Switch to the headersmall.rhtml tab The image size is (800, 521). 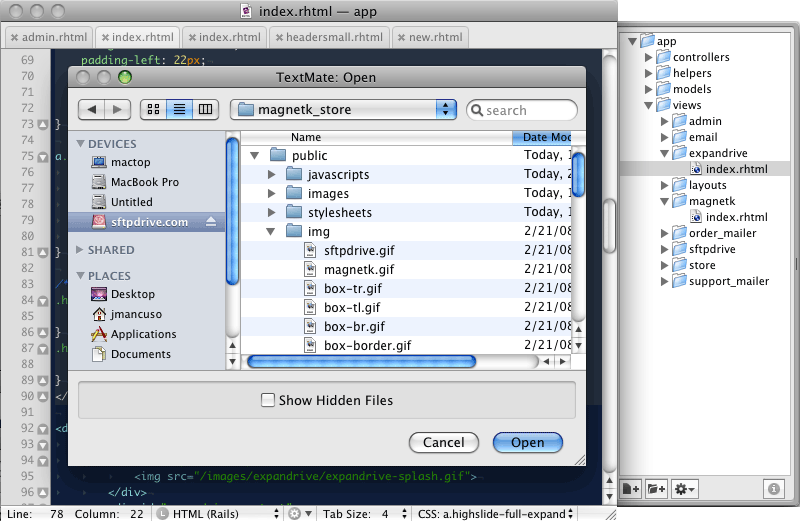(x=334, y=37)
